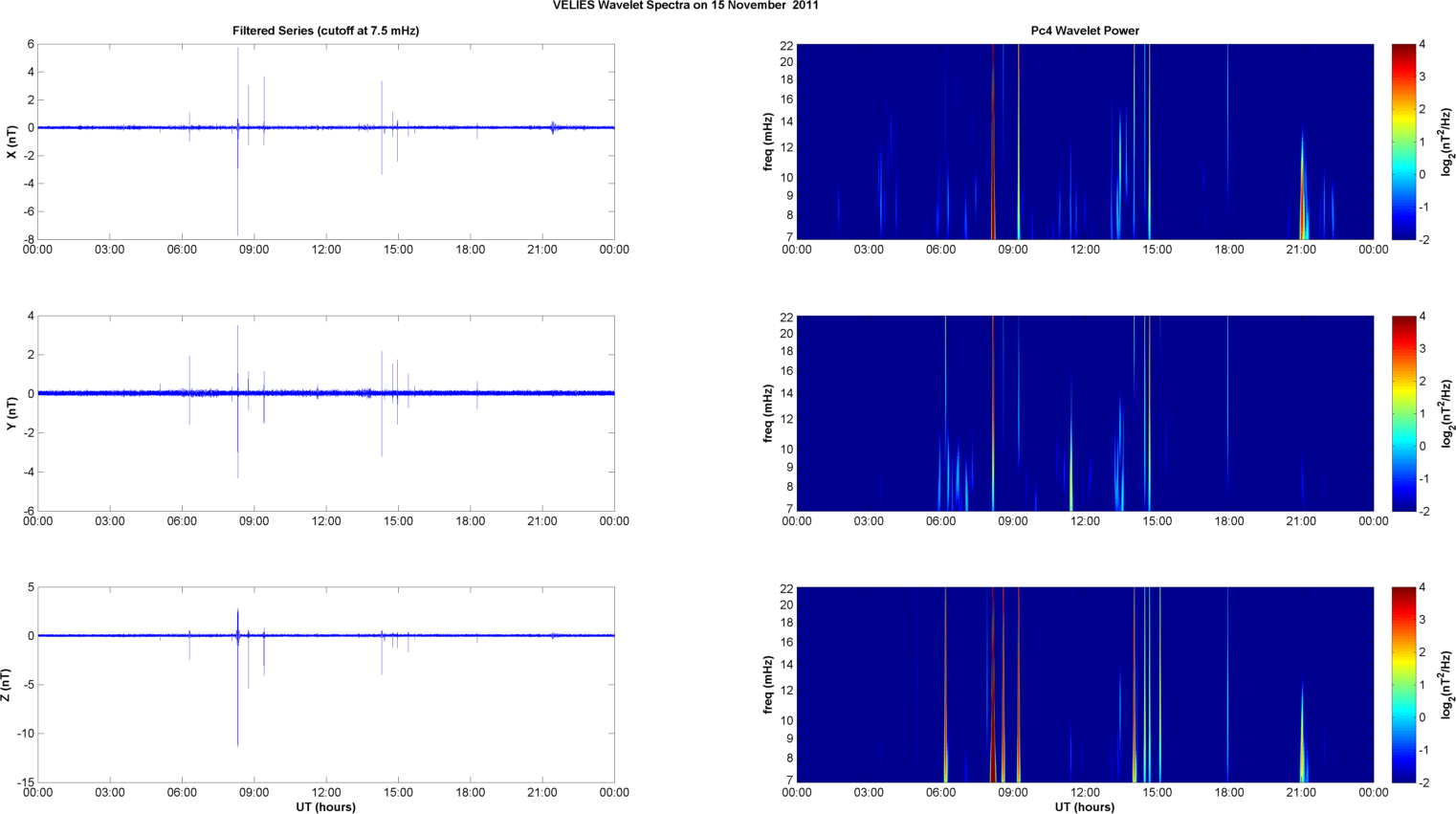Image resolution: width=1456 pixels, height=814 pixels.
Task: Click UT (hours) label under Z time series
Action: 325,806
